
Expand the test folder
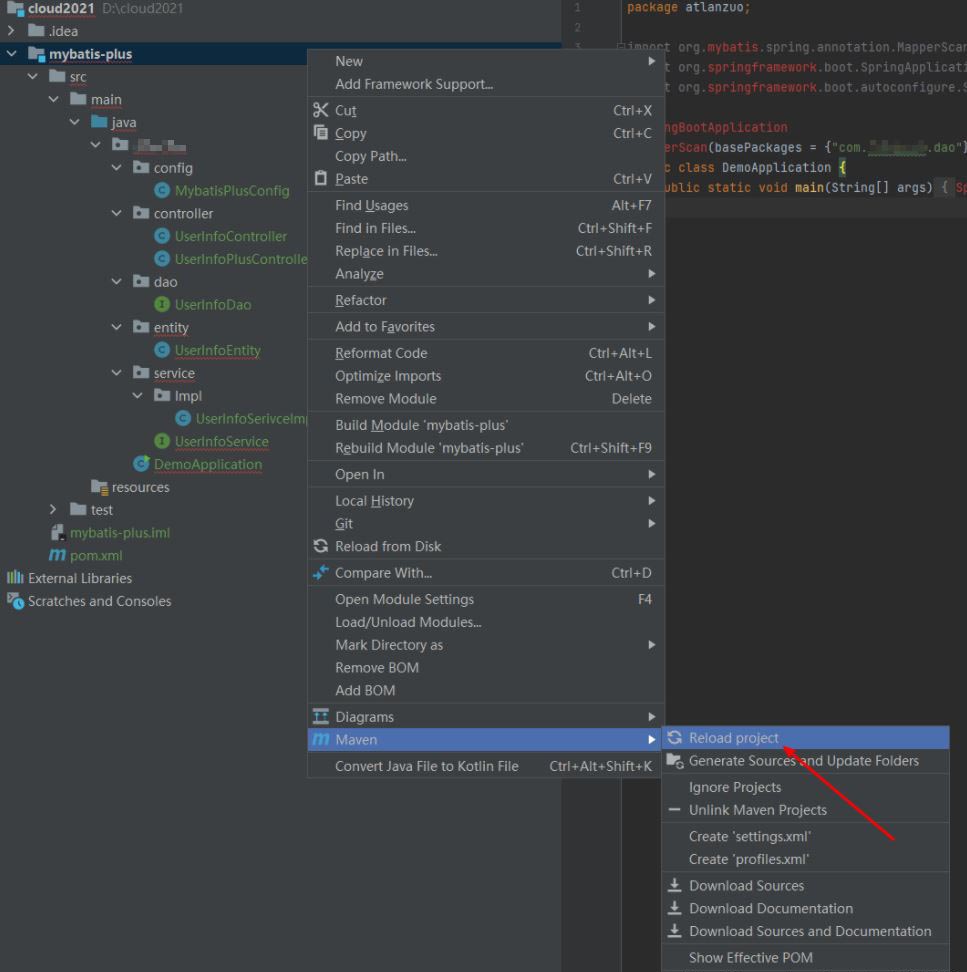coord(54,510)
